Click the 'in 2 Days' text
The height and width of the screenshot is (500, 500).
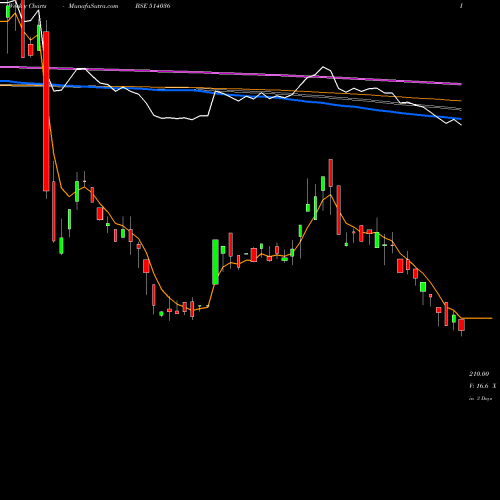click(x=480, y=398)
